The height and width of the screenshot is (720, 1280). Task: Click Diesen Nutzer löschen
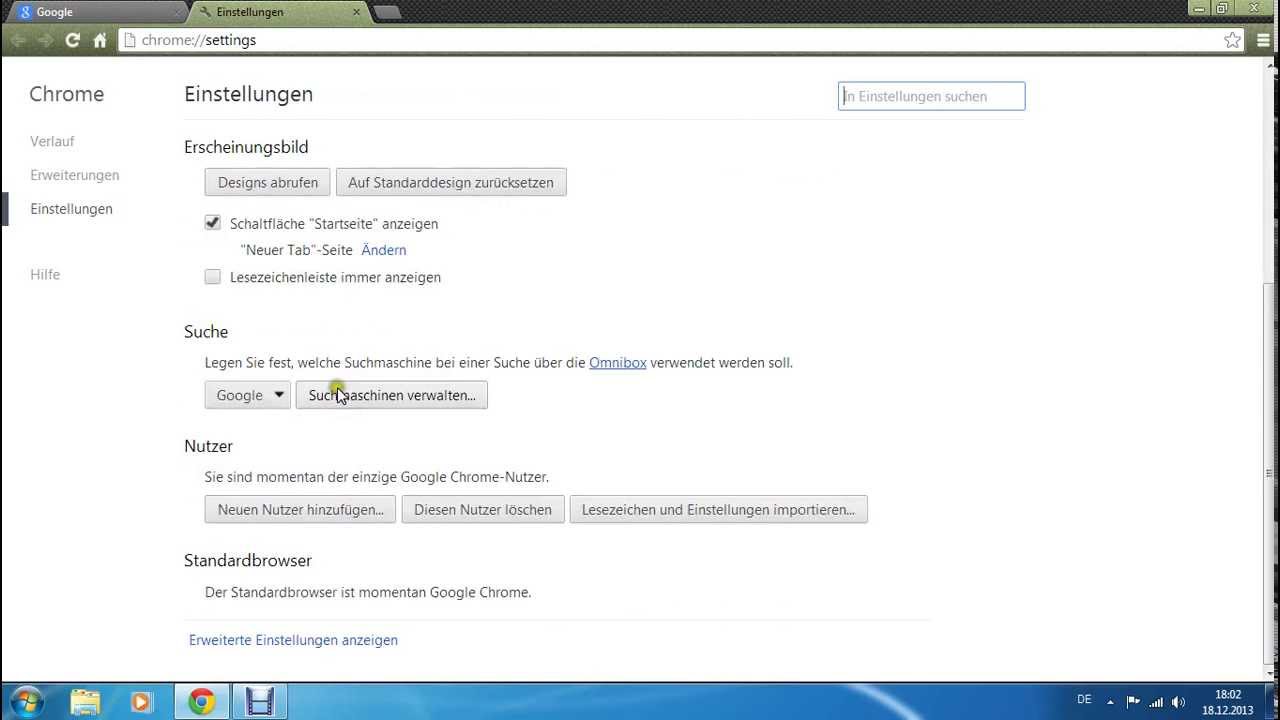tap(483, 509)
